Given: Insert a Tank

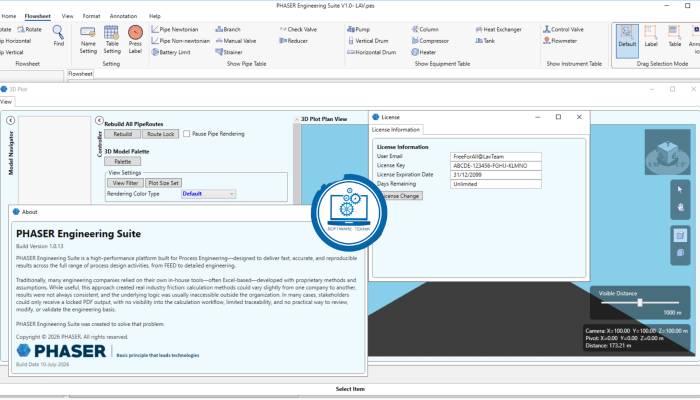Looking at the screenshot, I should click(x=485, y=41).
